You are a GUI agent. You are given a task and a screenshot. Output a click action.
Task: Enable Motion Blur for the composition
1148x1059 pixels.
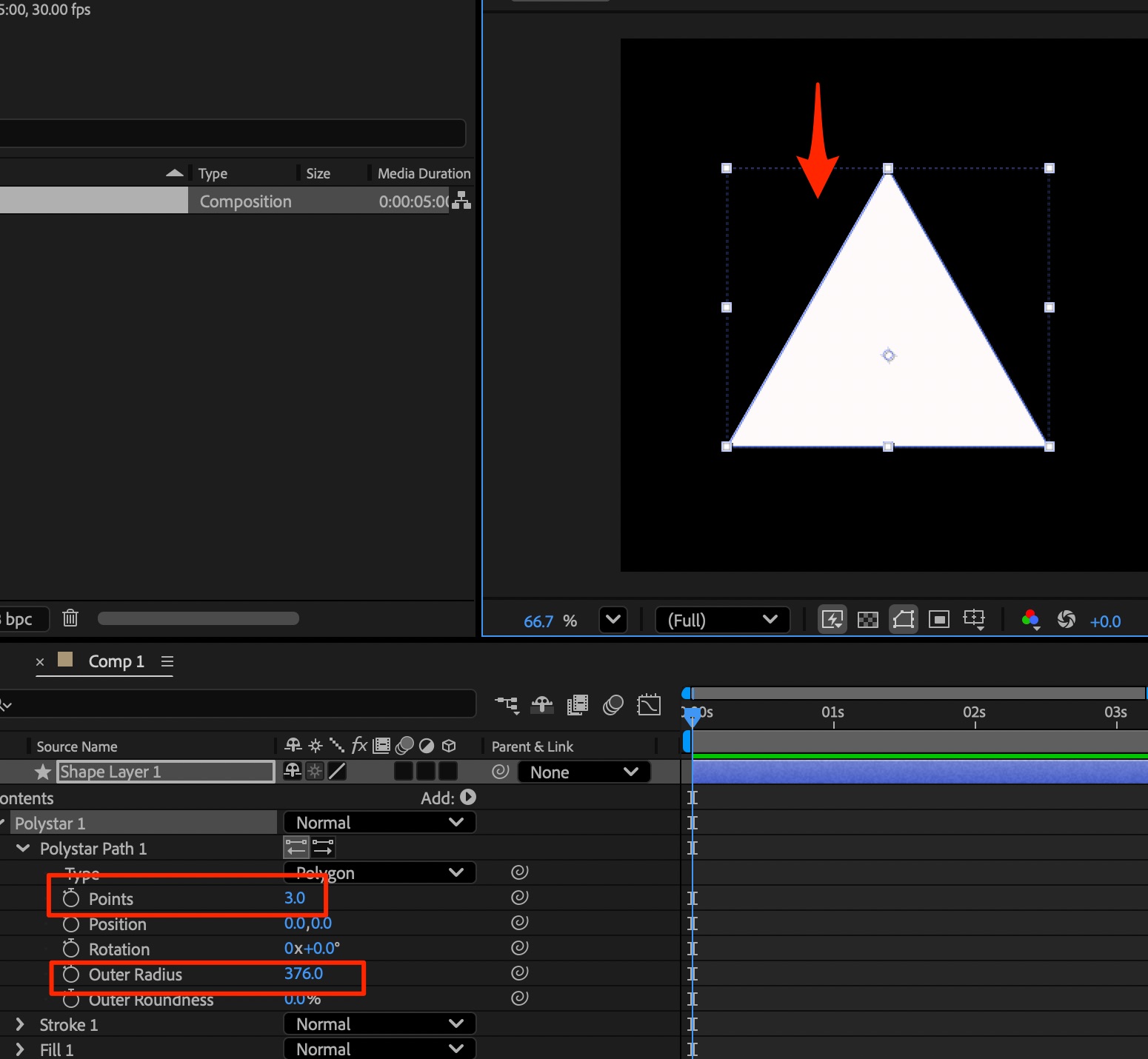613,705
